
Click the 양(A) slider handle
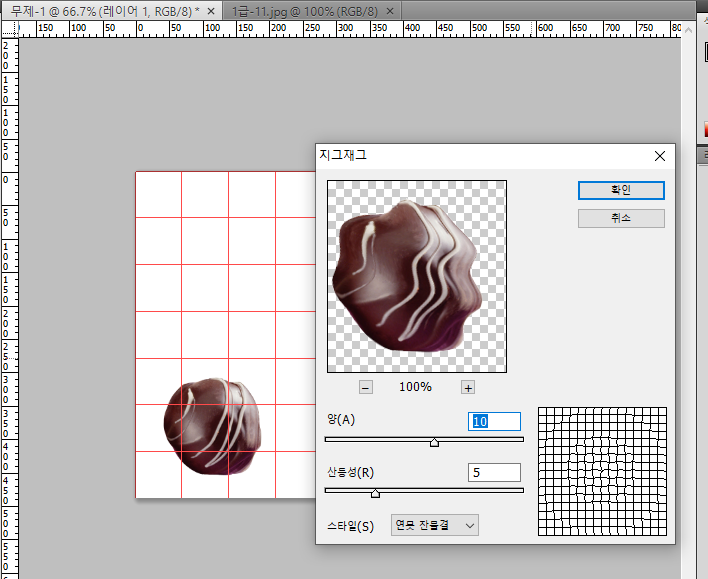(434, 442)
